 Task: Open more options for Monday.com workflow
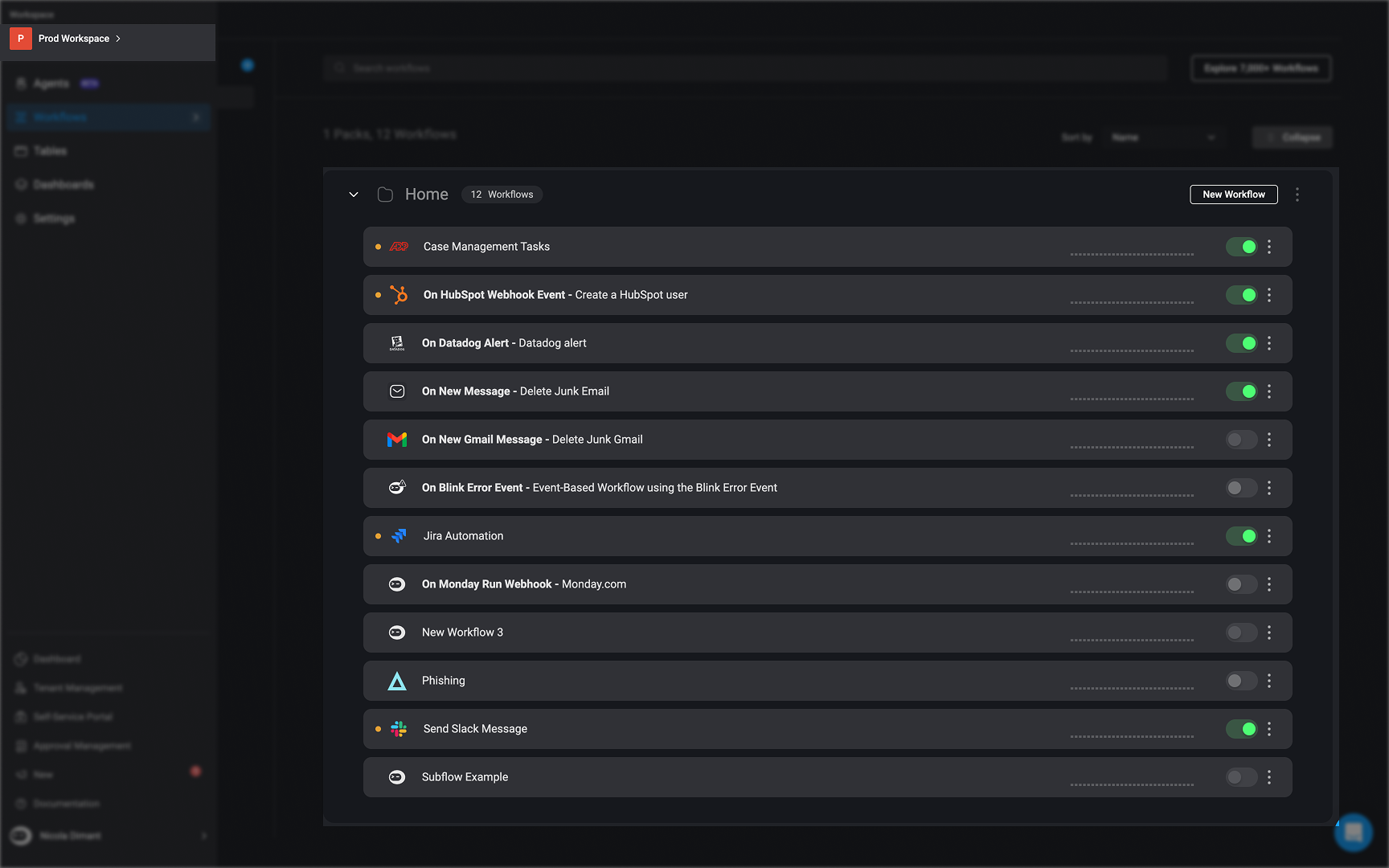[x=1269, y=584]
